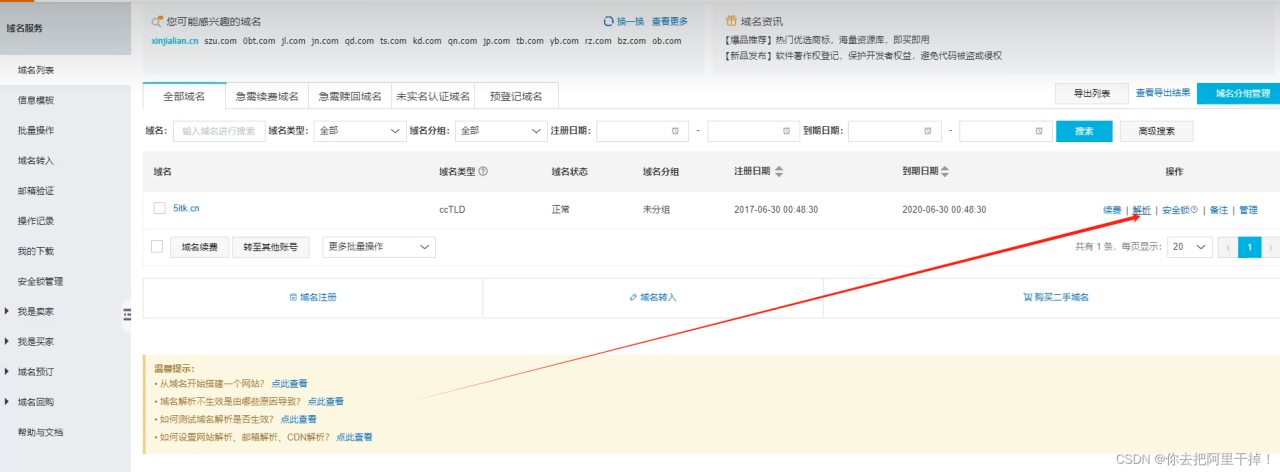
Task: Click help icon next to 安全锁
Action: [x=1194, y=210]
